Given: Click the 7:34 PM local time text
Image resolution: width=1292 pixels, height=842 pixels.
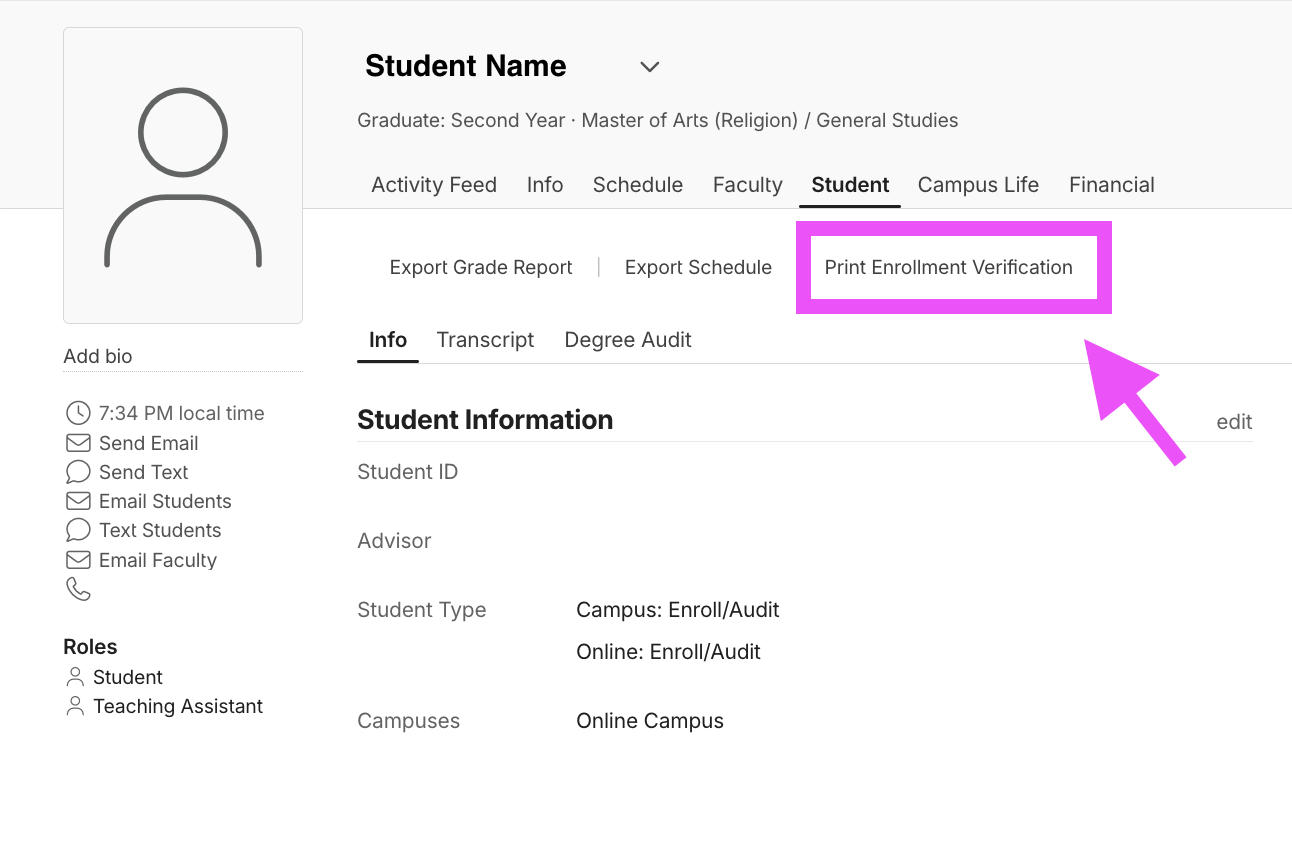Looking at the screenshot, I should [x=182, y=413].
